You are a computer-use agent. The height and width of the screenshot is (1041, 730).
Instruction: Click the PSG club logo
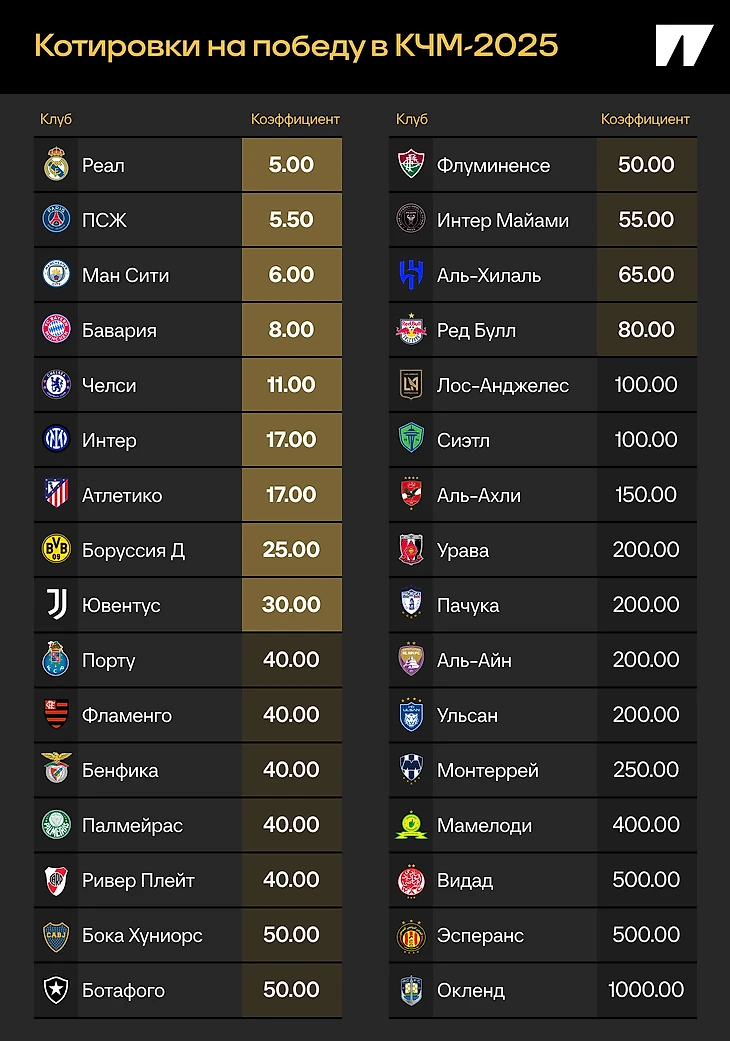click(56, 219)
